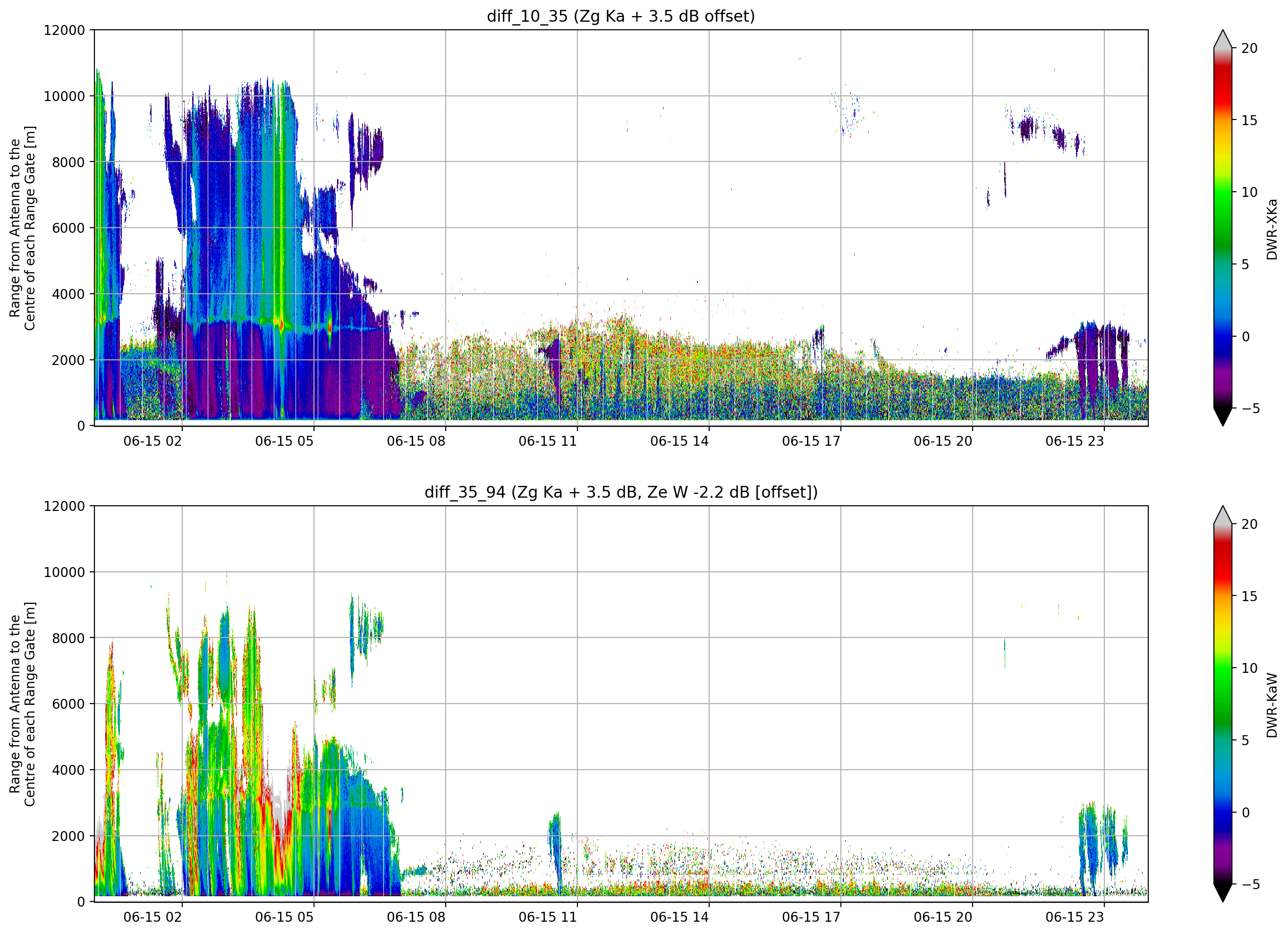Click the title starting with "diff_35_94"

(621, 492)
